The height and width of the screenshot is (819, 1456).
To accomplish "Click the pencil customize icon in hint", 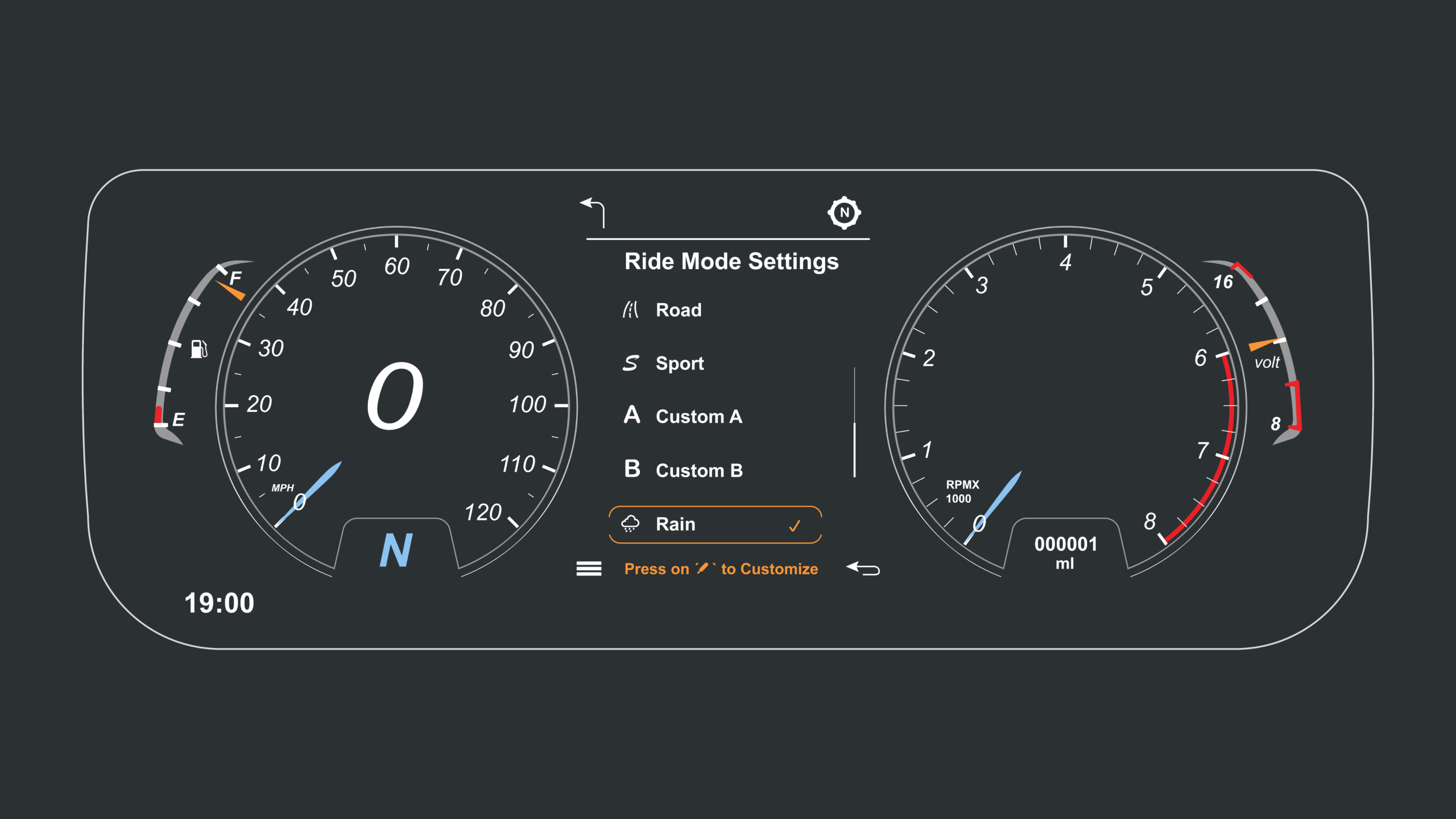I will tap(704, 568).
